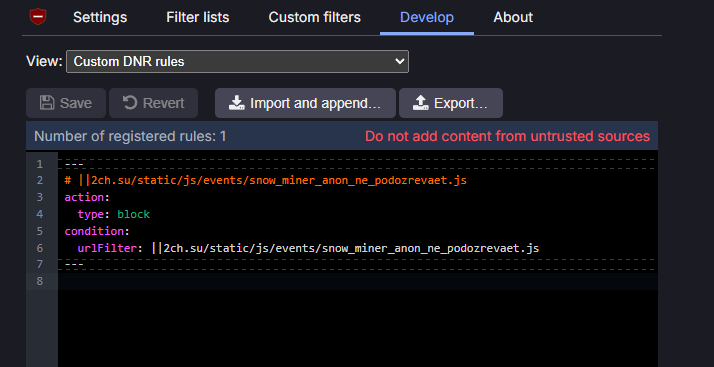This screenshot has width=714, height=367.
Task: Select the Develop tab
Action: pos(427,17)
